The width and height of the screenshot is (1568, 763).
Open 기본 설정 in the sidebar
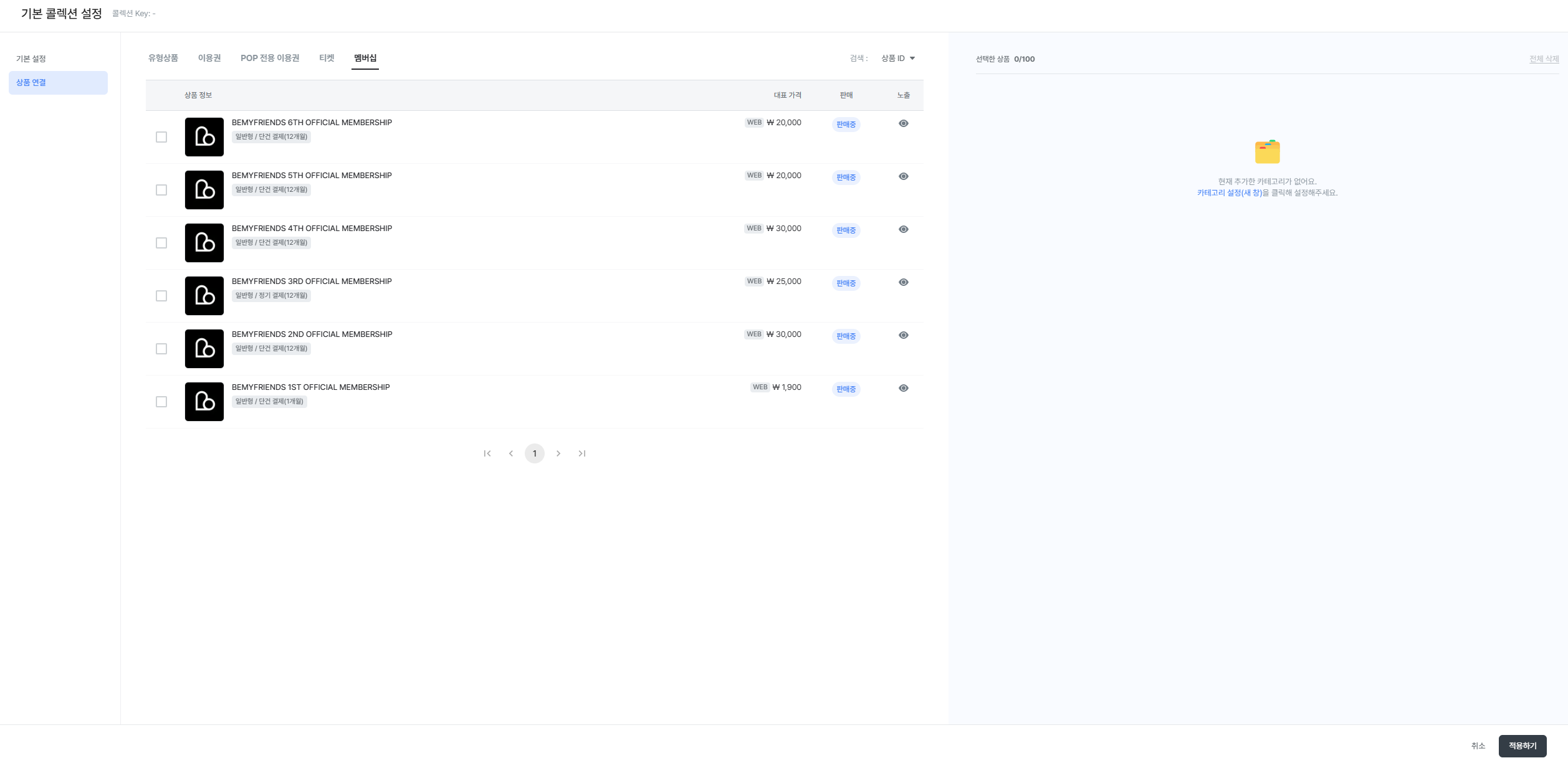31,59
